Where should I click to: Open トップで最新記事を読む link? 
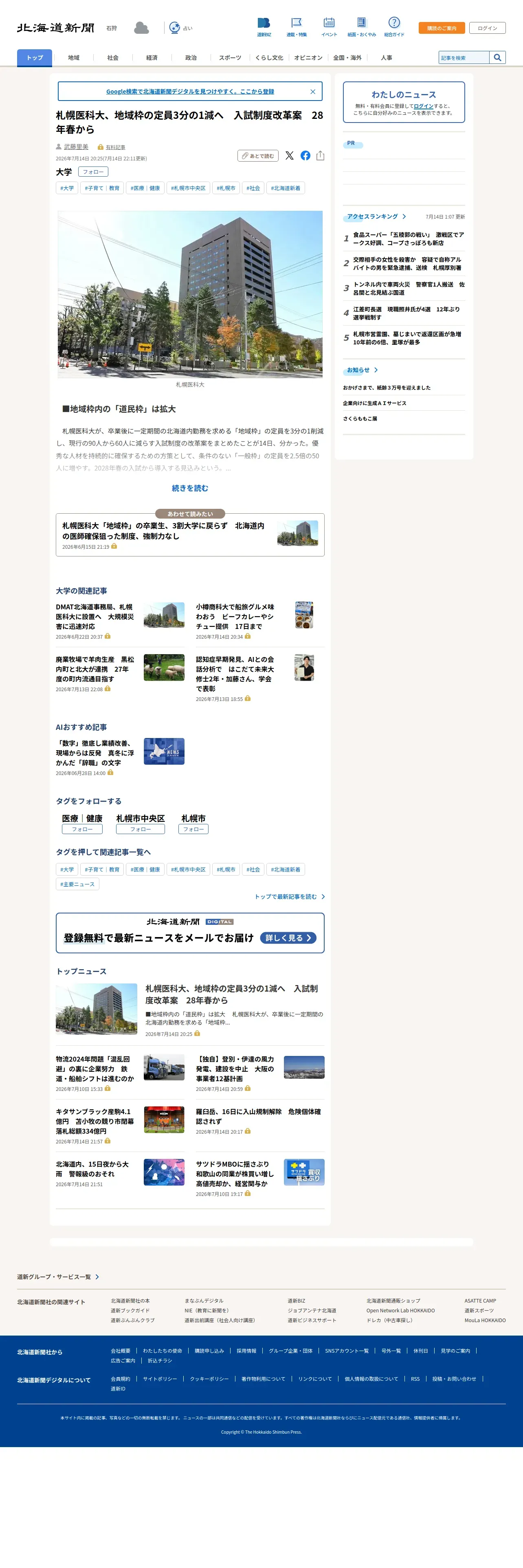[290, 897]
